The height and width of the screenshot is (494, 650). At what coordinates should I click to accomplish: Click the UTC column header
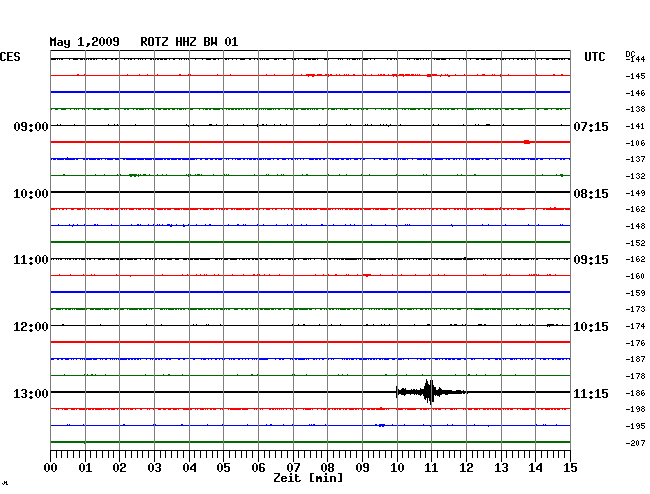tap(594, 57)
